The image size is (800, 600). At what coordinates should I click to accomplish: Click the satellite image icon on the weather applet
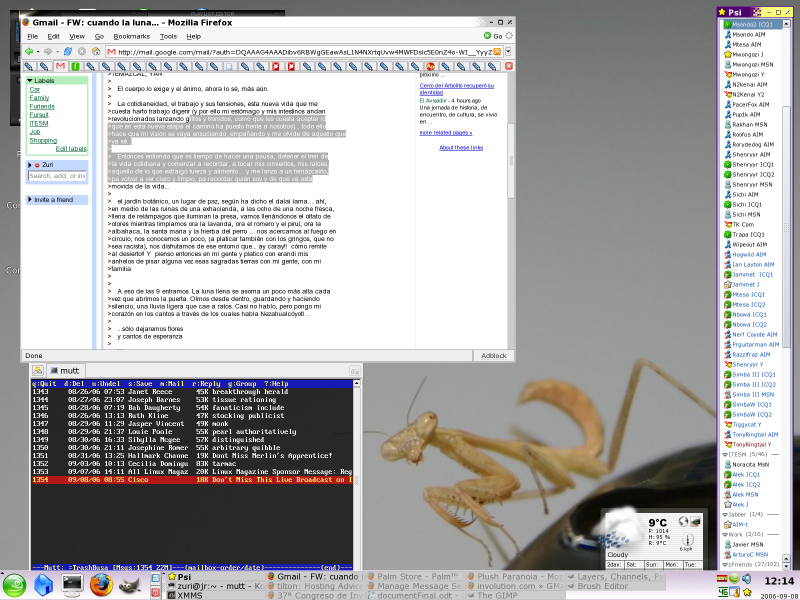tap(696, 522)
